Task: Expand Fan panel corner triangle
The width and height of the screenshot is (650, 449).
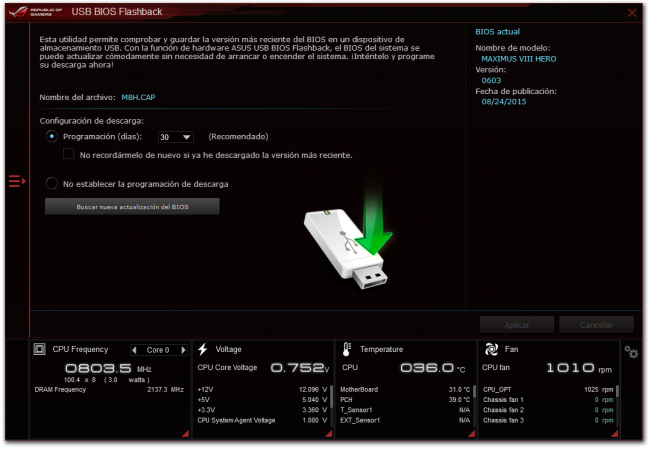Action: coord(614,433)
